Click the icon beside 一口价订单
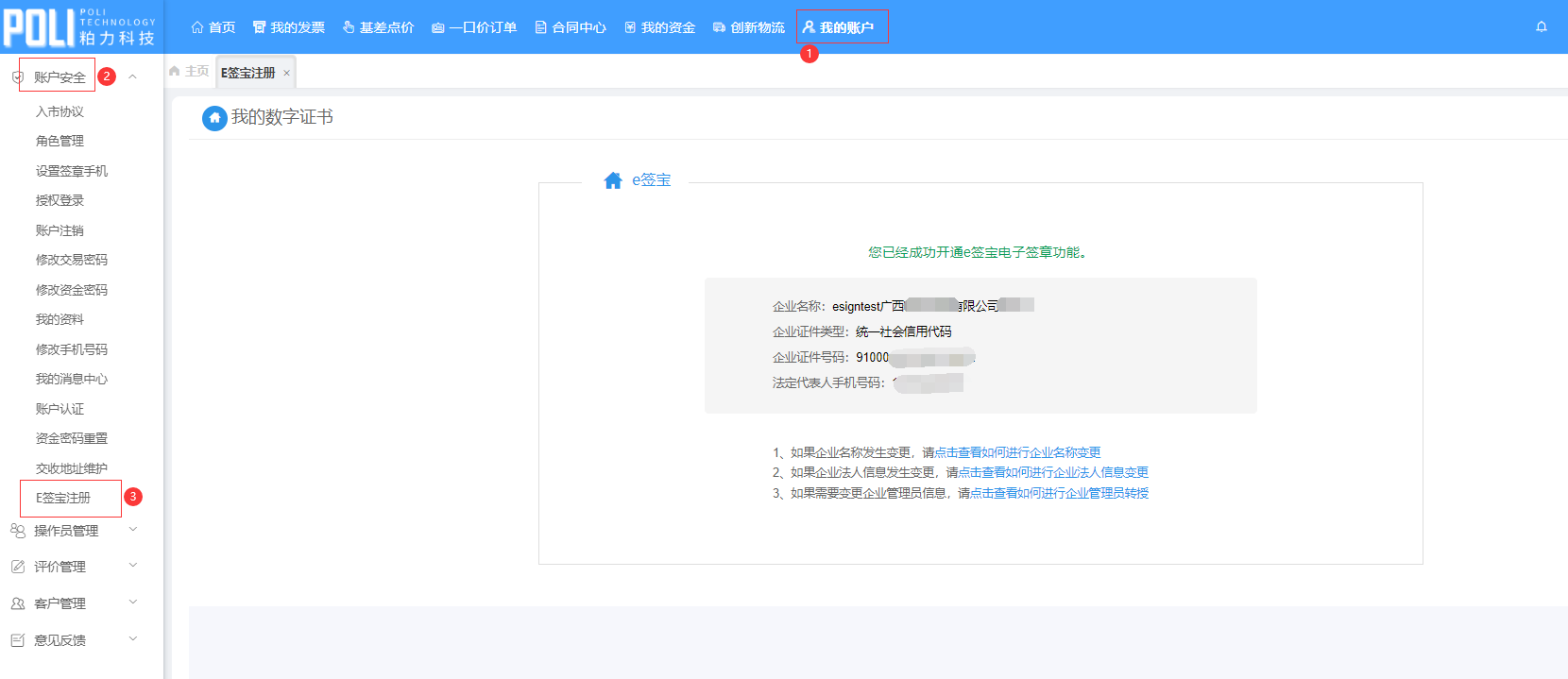The image size is (1568, 679). 438,27
